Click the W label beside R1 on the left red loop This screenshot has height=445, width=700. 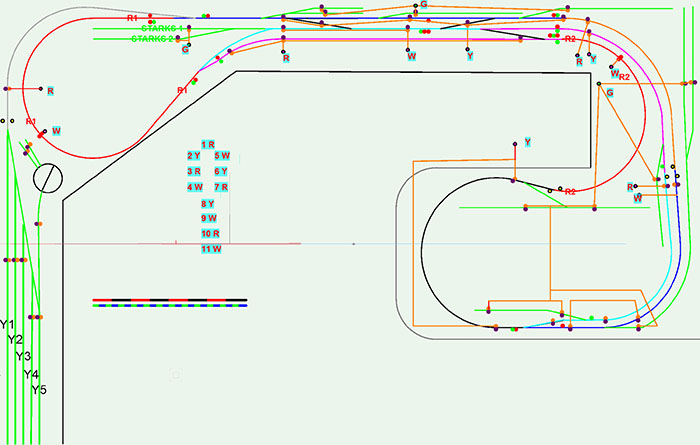tap(56, 131)
